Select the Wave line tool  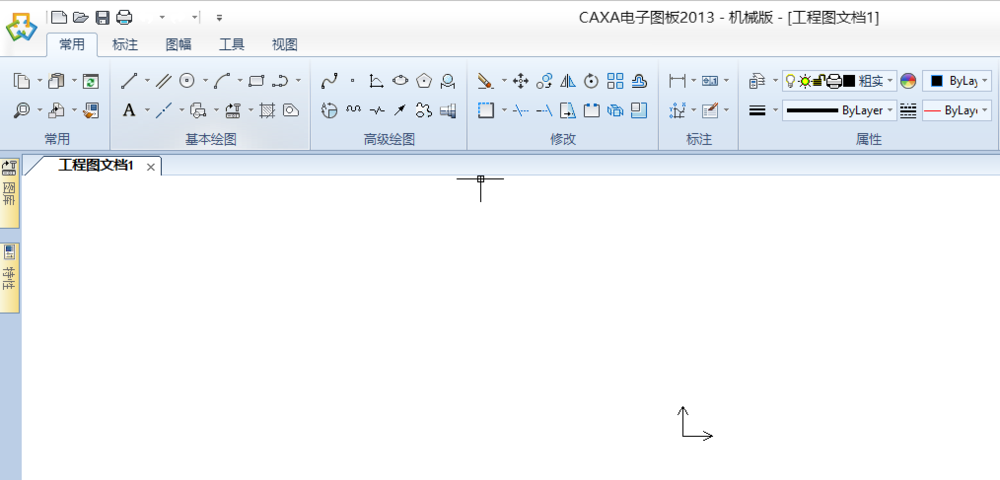click(x=353, y=109)
